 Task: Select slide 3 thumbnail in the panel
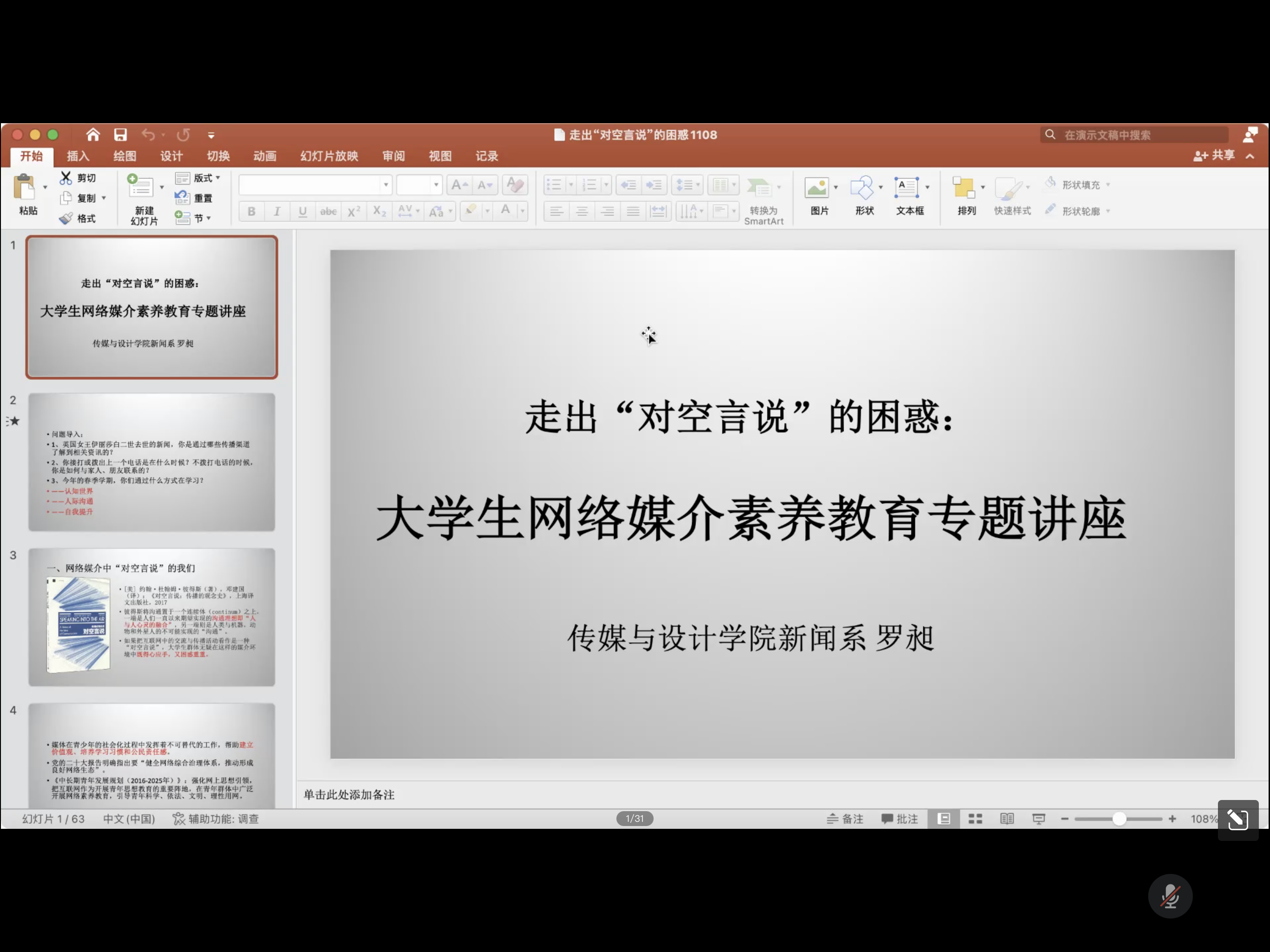152,617
